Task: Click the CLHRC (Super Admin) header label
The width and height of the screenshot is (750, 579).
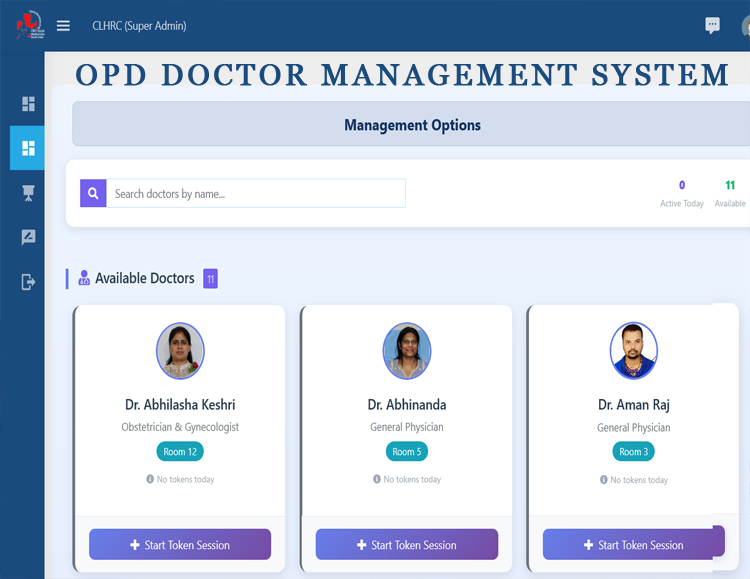Action: point(139,26)
